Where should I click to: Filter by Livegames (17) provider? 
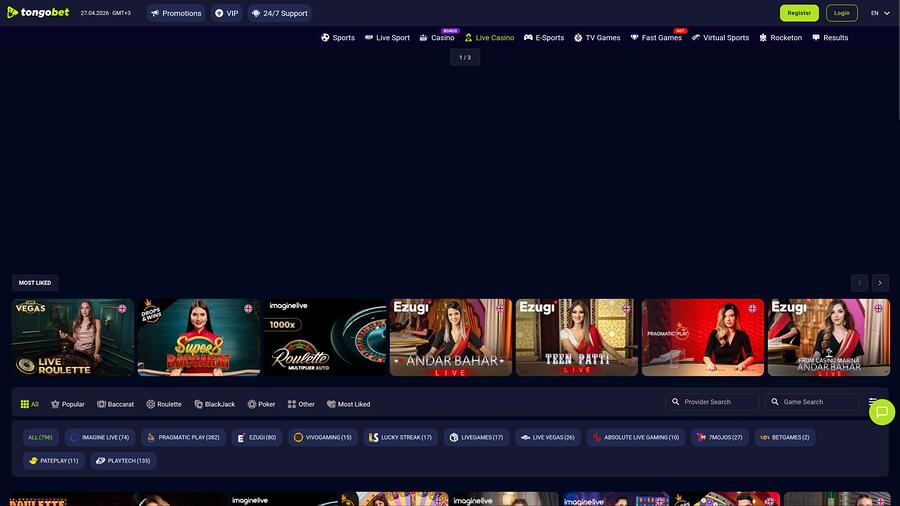[x=476, y=437]
